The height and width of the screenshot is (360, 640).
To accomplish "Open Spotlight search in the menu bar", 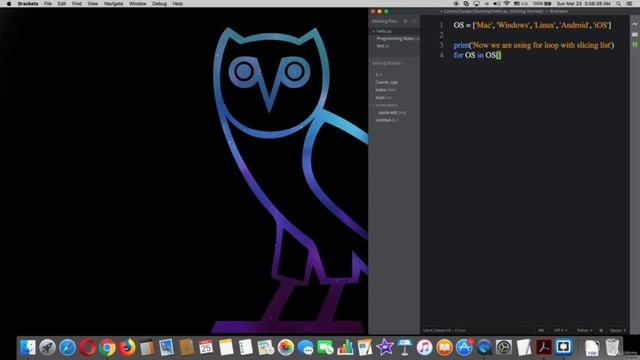I will click(619, 4).
